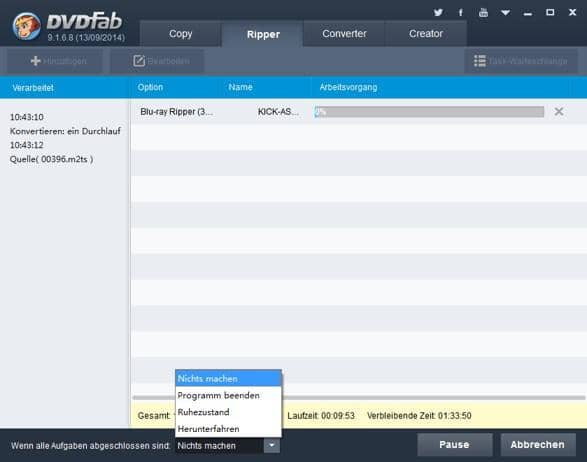
Task: Choose 'Ruhezustand' from the dropdown list
Action: pos(228,412)
